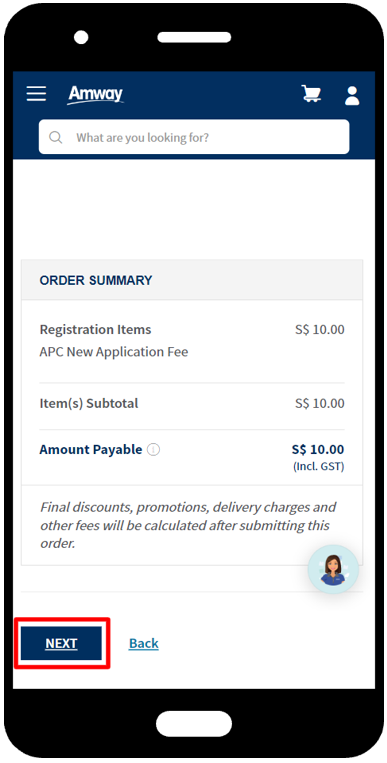
Task: Click the (Incl. GST) note
Action: point(318,467)
